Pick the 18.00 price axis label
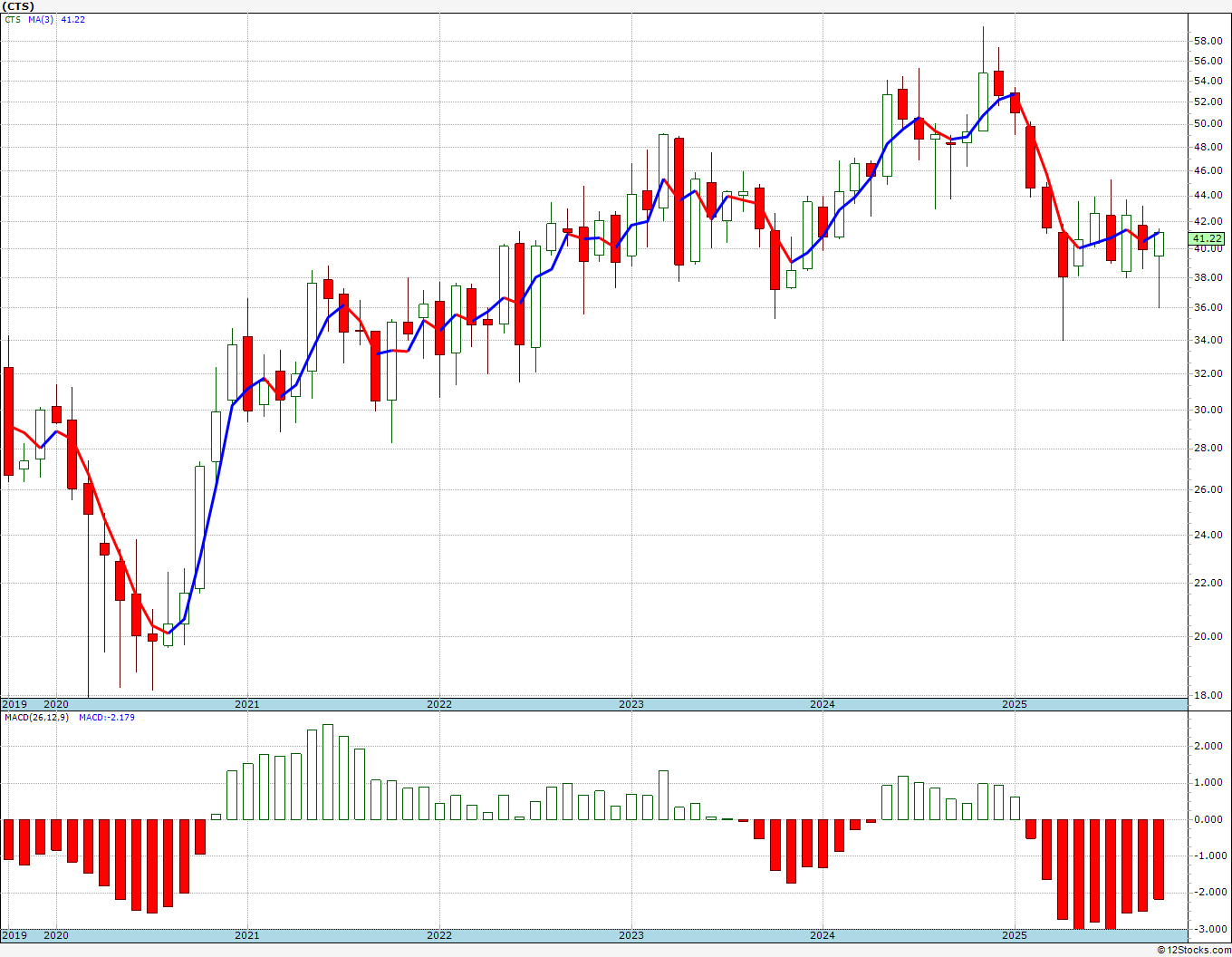This screenshot has height=957, width=1232. pyautogui.click(x=1209, y=696)
